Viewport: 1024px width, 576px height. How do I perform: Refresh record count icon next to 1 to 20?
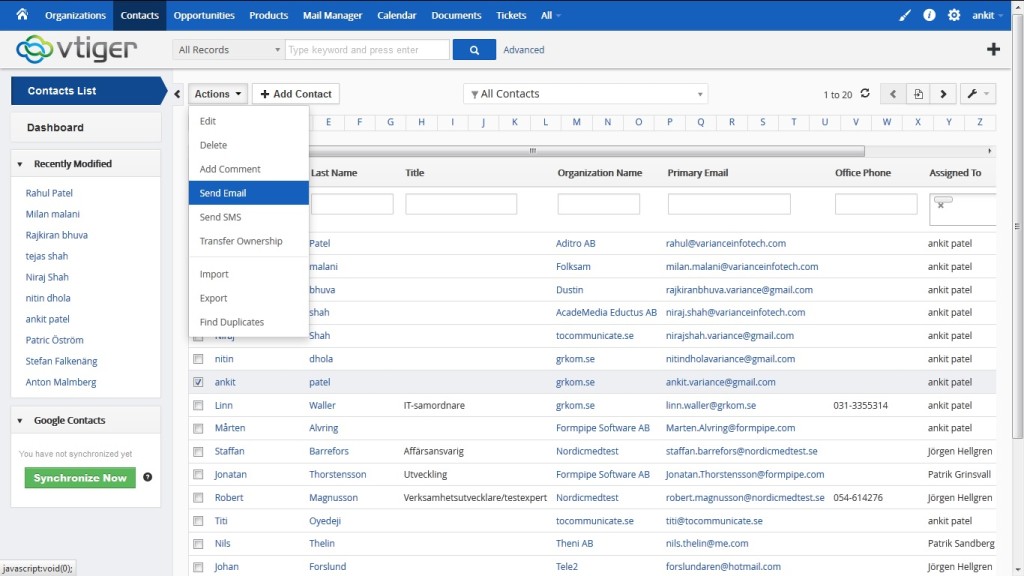pos(865,93)
